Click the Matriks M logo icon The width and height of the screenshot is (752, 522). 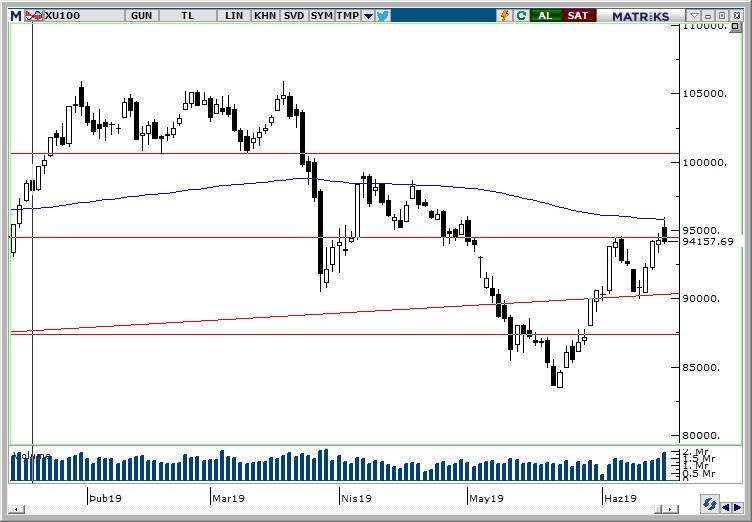coord(16,16)
